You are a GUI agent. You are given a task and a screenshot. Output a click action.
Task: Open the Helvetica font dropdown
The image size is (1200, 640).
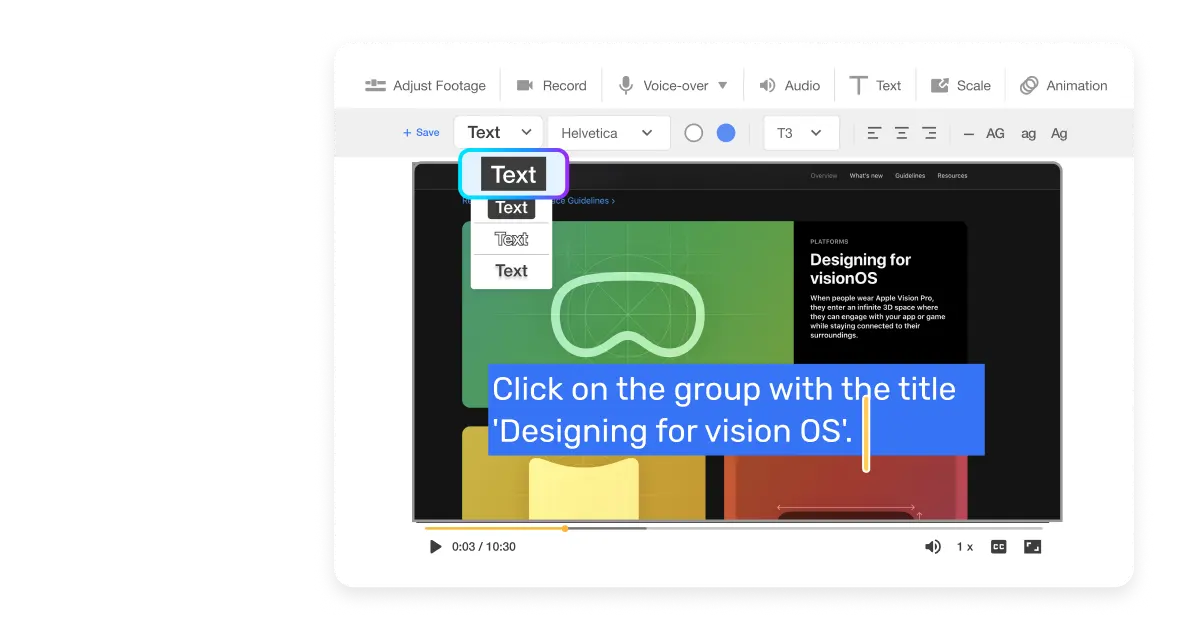point(608,132)
